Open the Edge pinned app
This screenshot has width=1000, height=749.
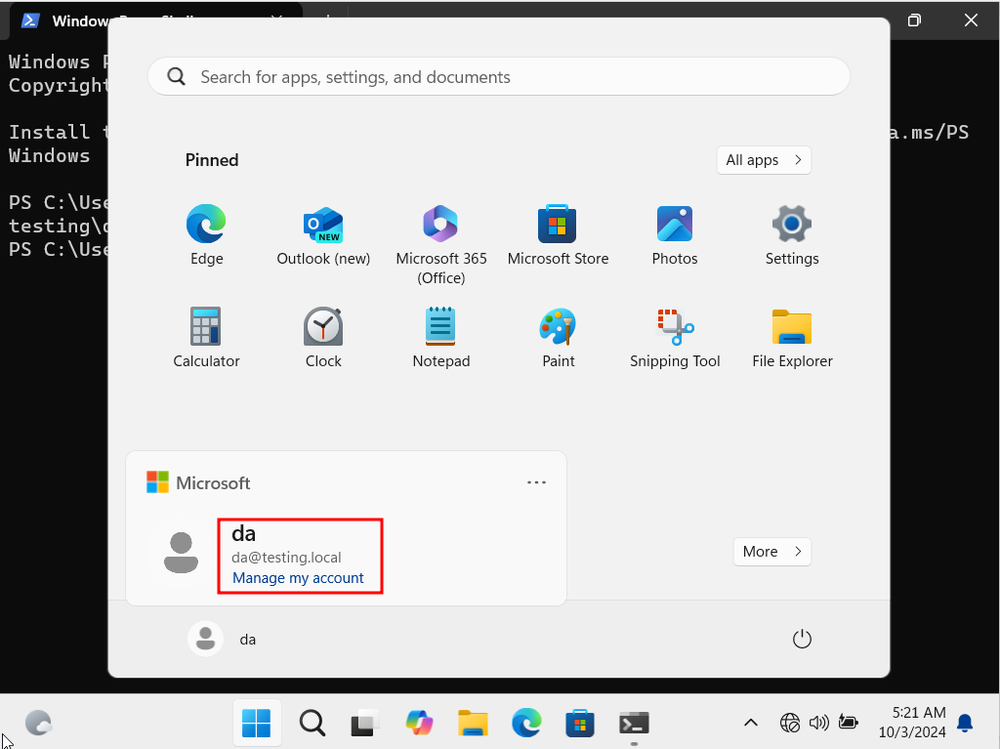pyautogui.click(x=206, y=235)
